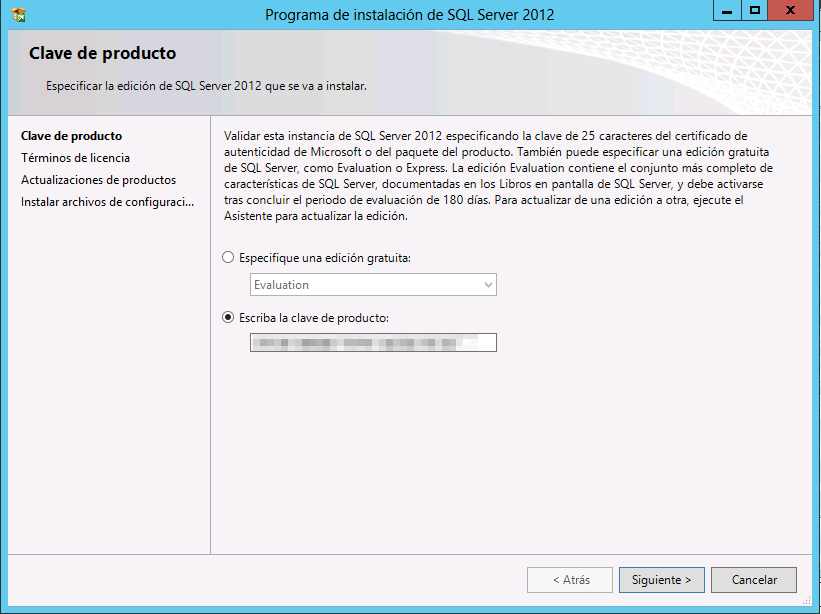Select the free edition radio button

click(x=228, y=258)
